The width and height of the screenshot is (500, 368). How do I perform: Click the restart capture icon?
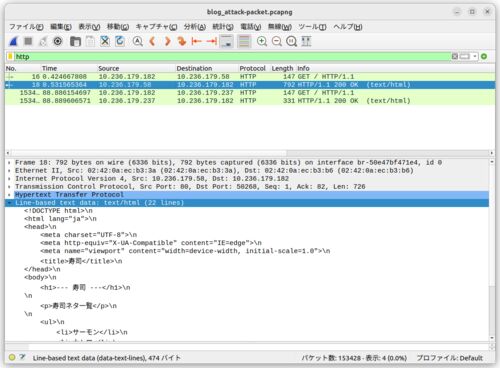tap(43, 41)
